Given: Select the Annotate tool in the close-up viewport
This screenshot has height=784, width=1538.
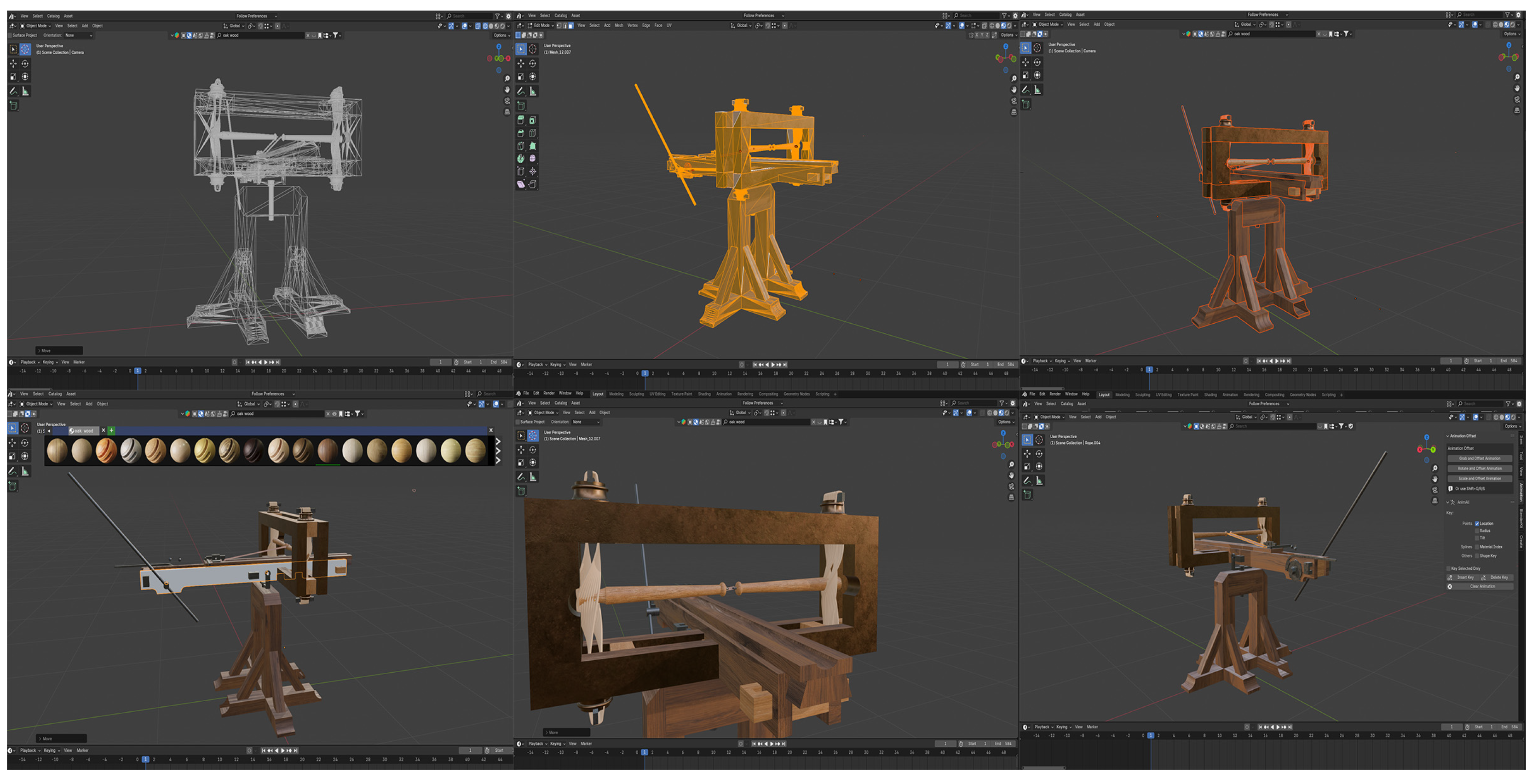Looking at the screenshot, I should click(521, 477).
